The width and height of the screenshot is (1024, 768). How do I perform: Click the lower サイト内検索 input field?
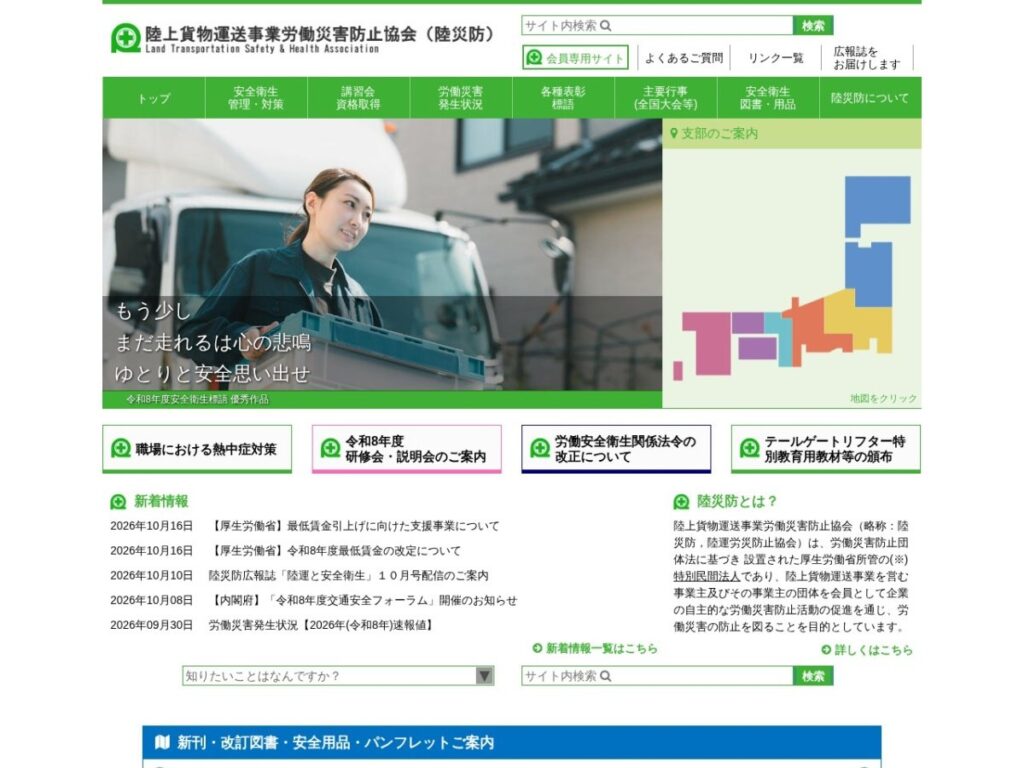657,676
